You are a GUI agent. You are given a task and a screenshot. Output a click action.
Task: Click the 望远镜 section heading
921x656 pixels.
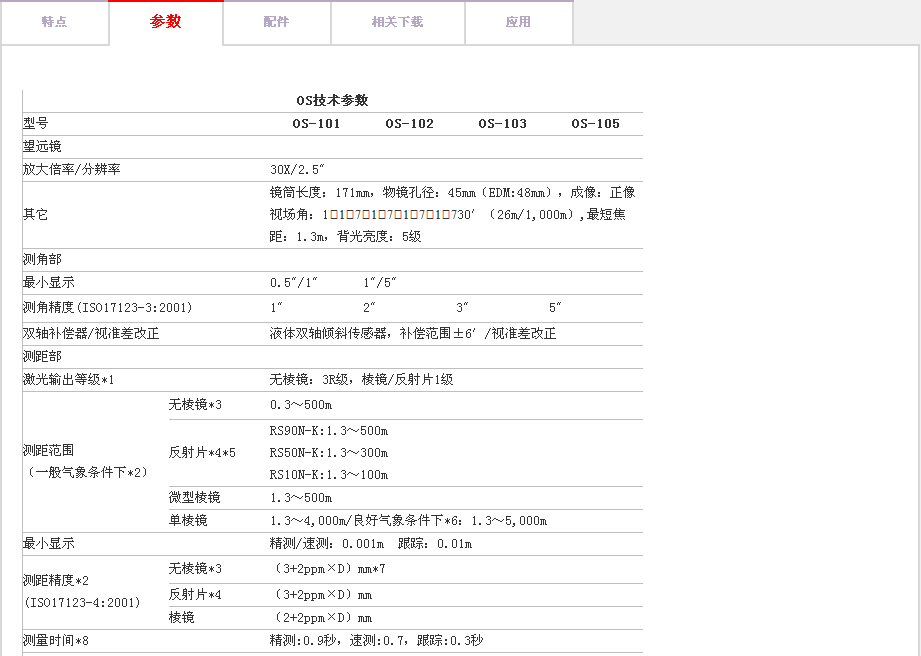tap(42, 147)
